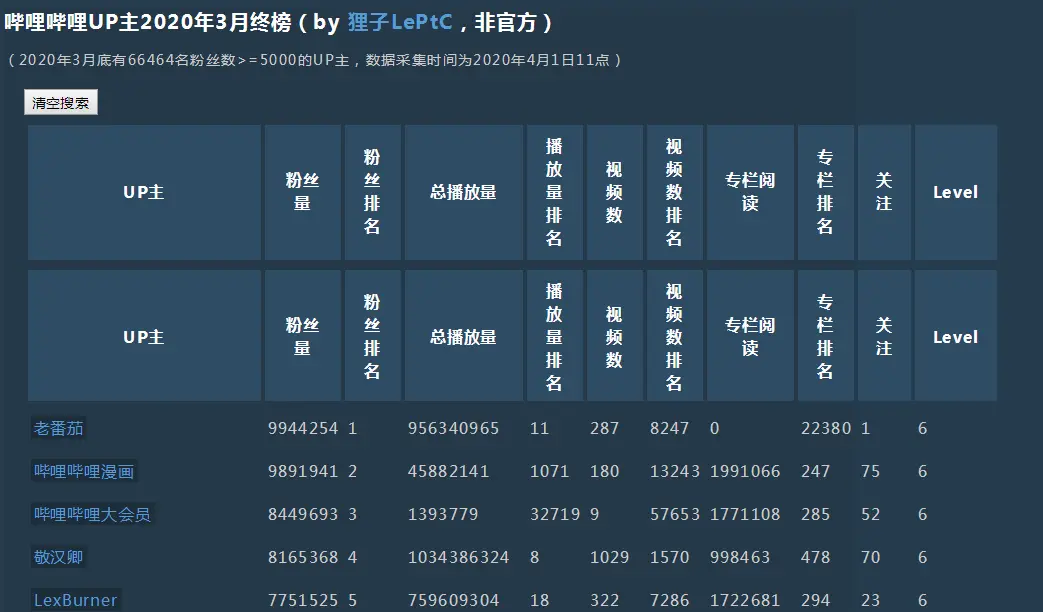The height and width of the screenshot is (612, 1043).
Task: Click 专栏阅读 in second header row
Action: pos(750,336)
